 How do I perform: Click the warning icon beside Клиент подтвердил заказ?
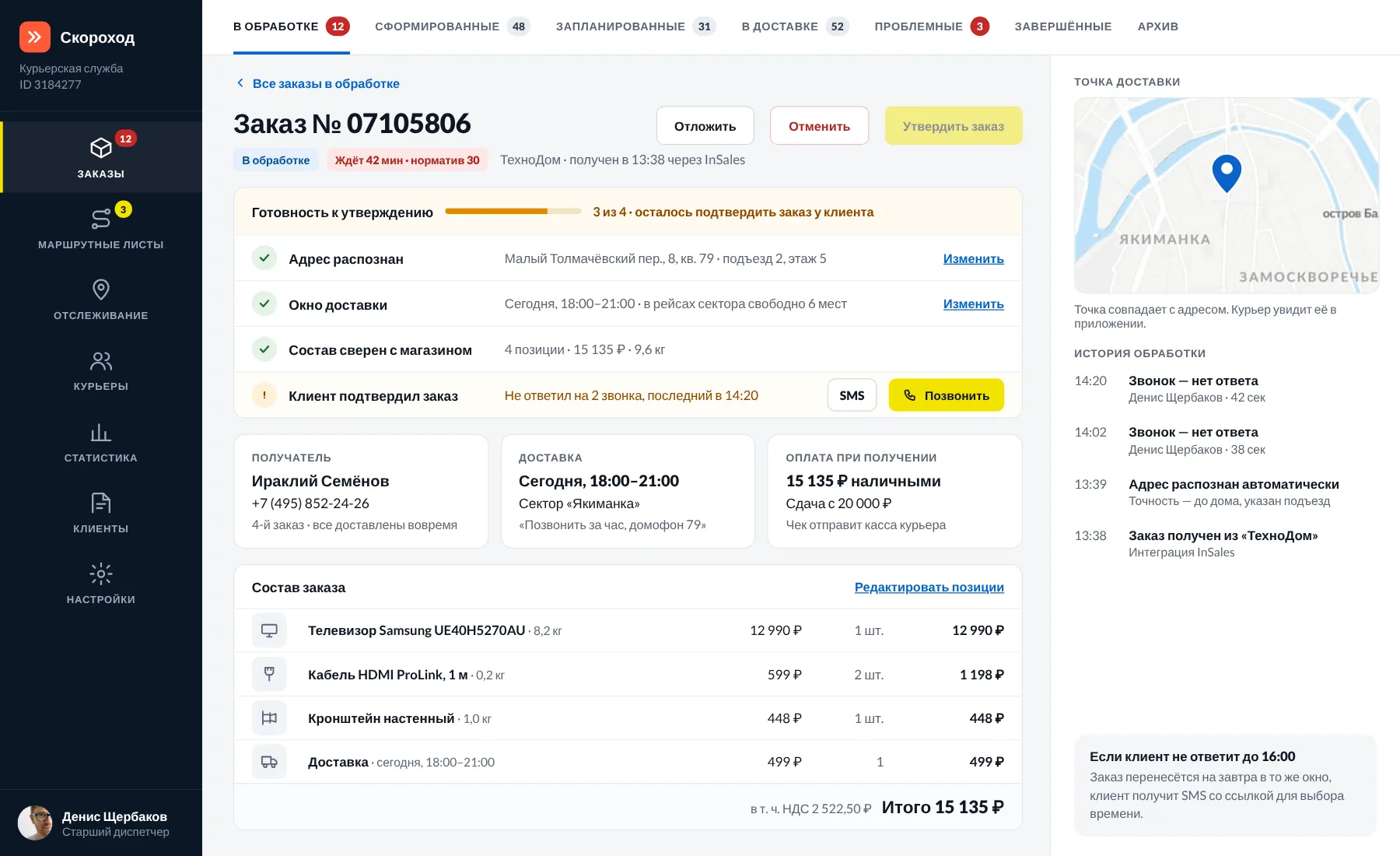264,395
